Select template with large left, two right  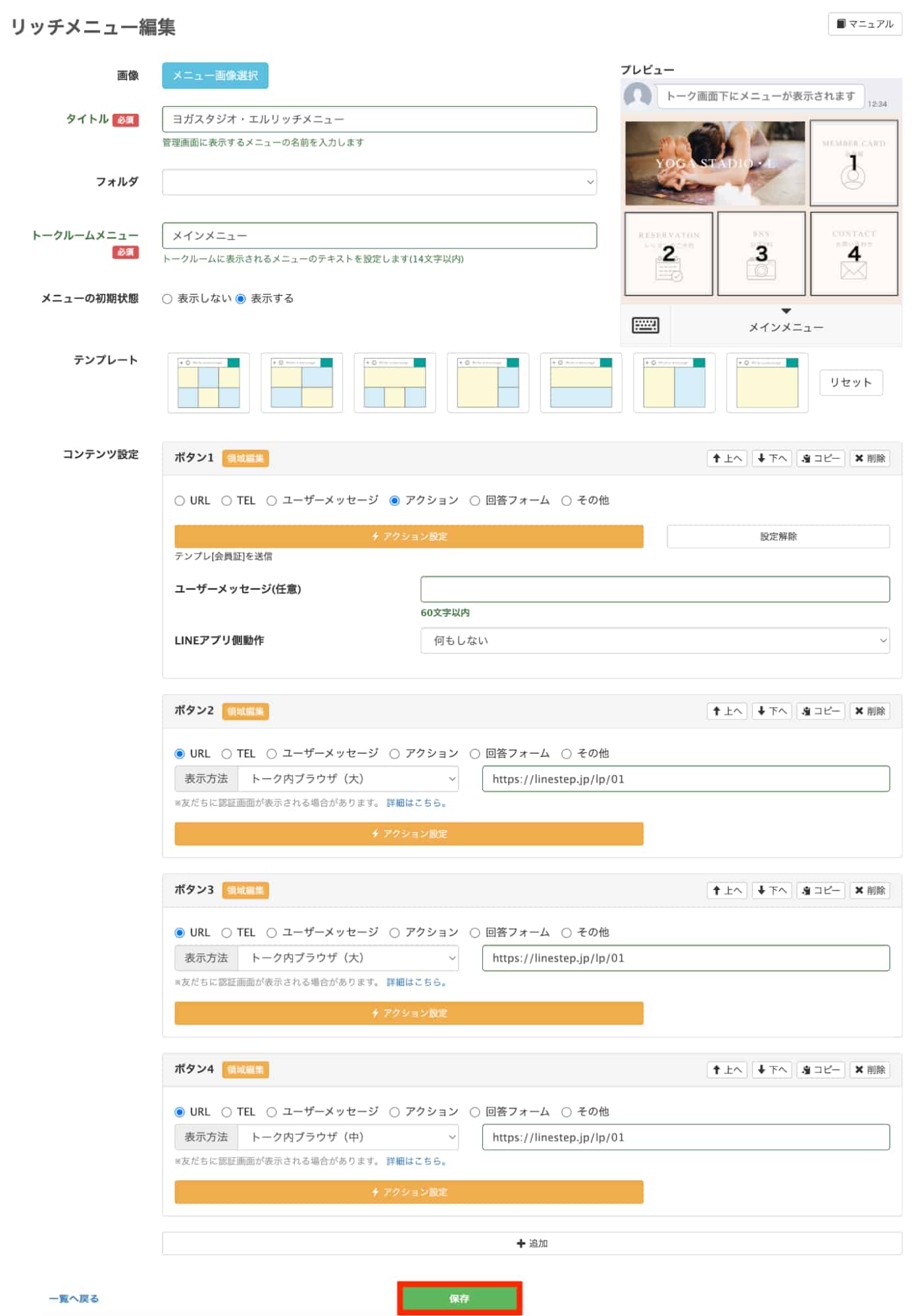click(488, 382)
